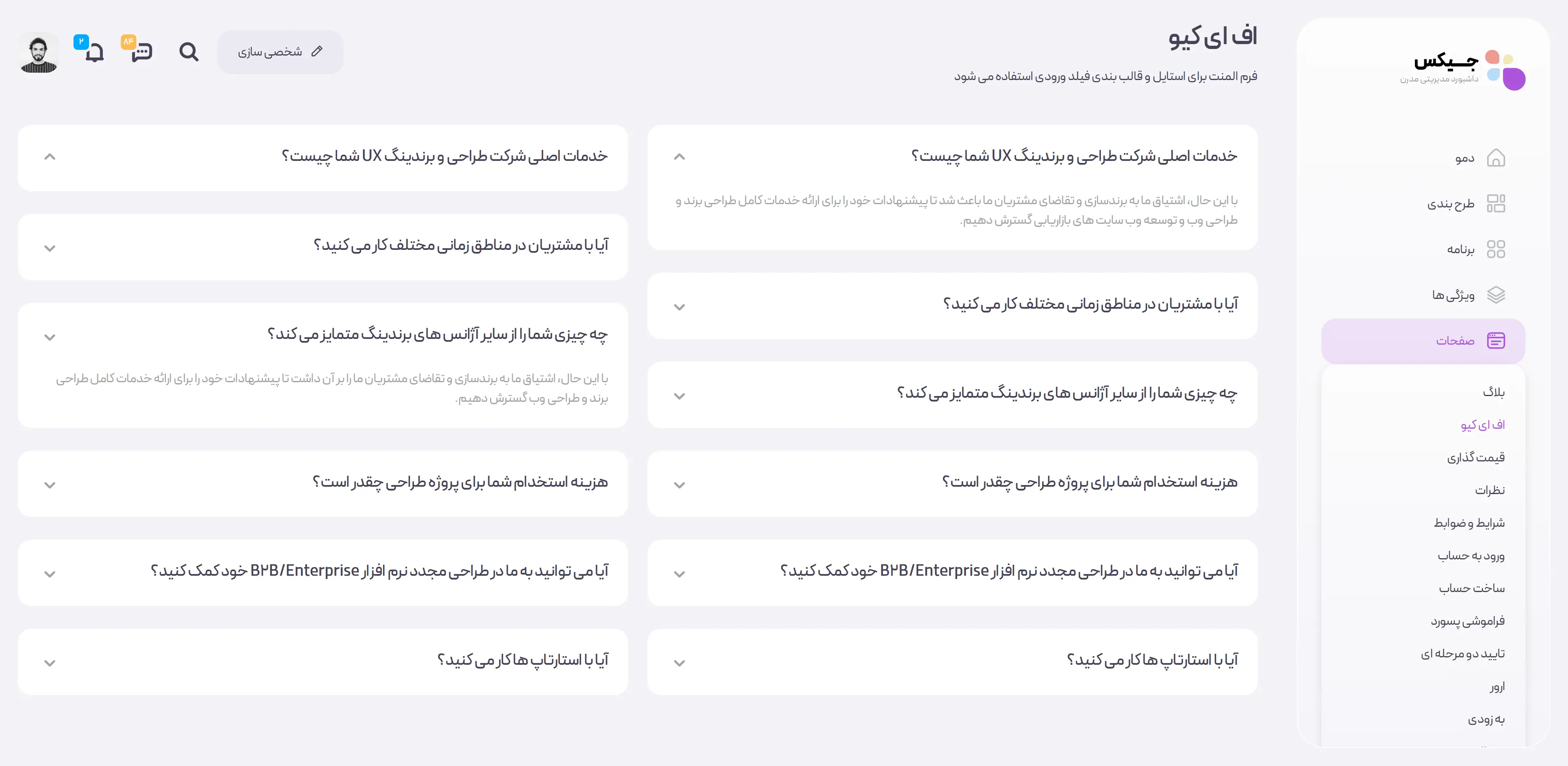Image resolution: width=1568 pixels, height=766 pixels.
Task: Expand right-column B2B/Enterprise redesign question
Action: 679,574
